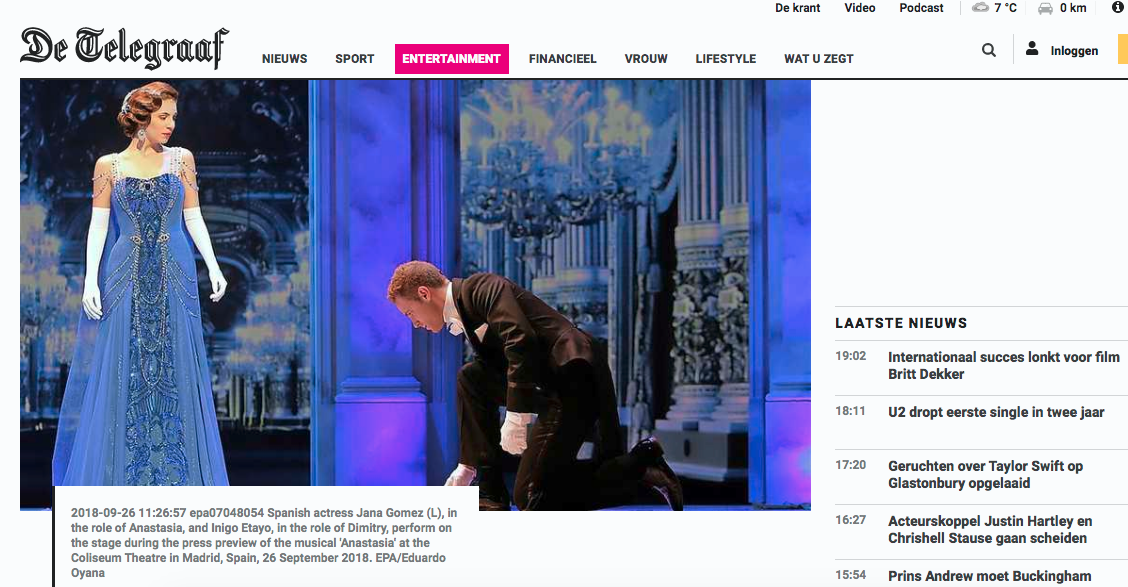This screenshot has height=587, width=1128.
Task: Click the Inloggen login link
Action: [x=1074, y=51]
